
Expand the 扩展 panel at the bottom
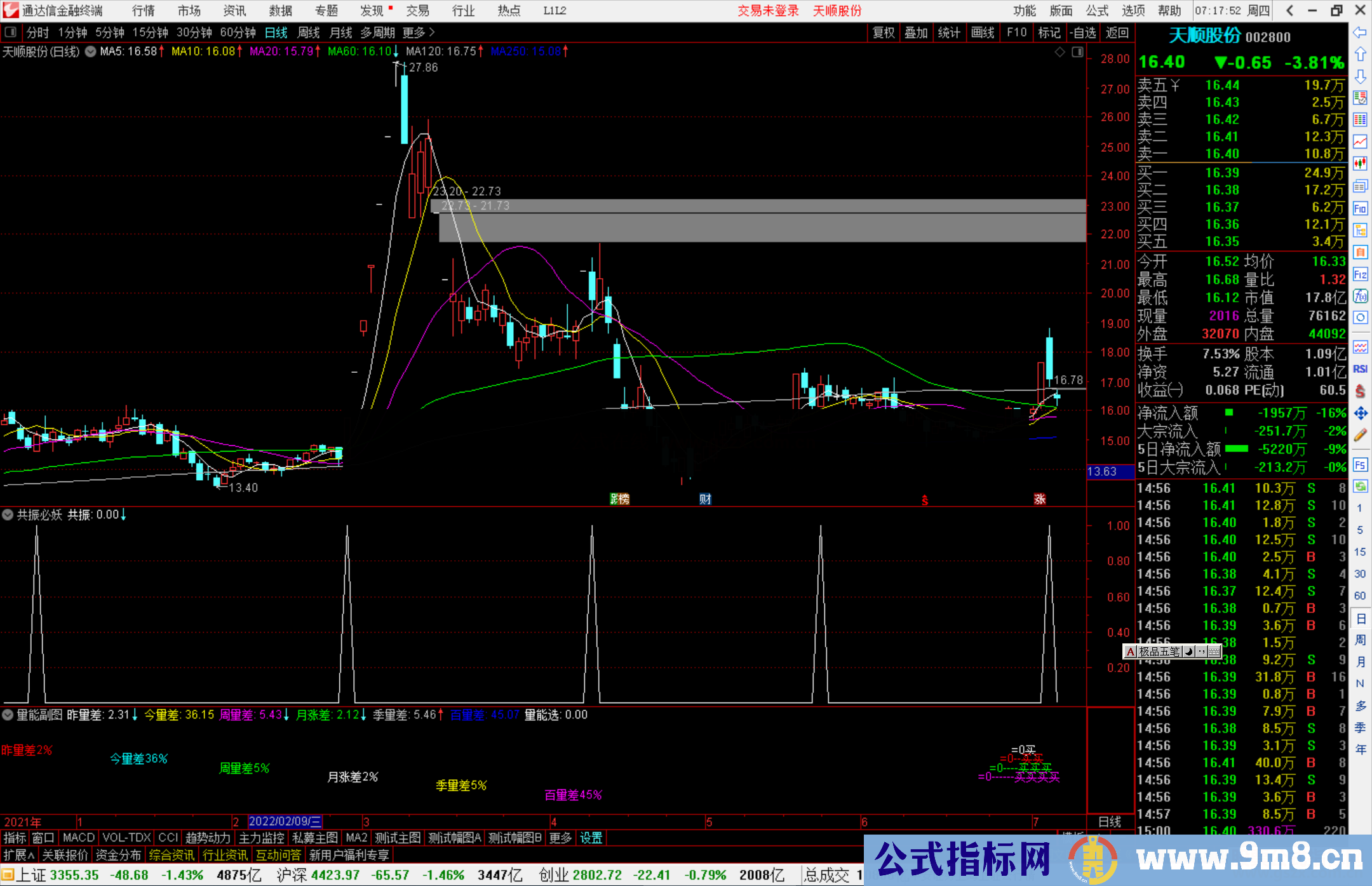19,855
